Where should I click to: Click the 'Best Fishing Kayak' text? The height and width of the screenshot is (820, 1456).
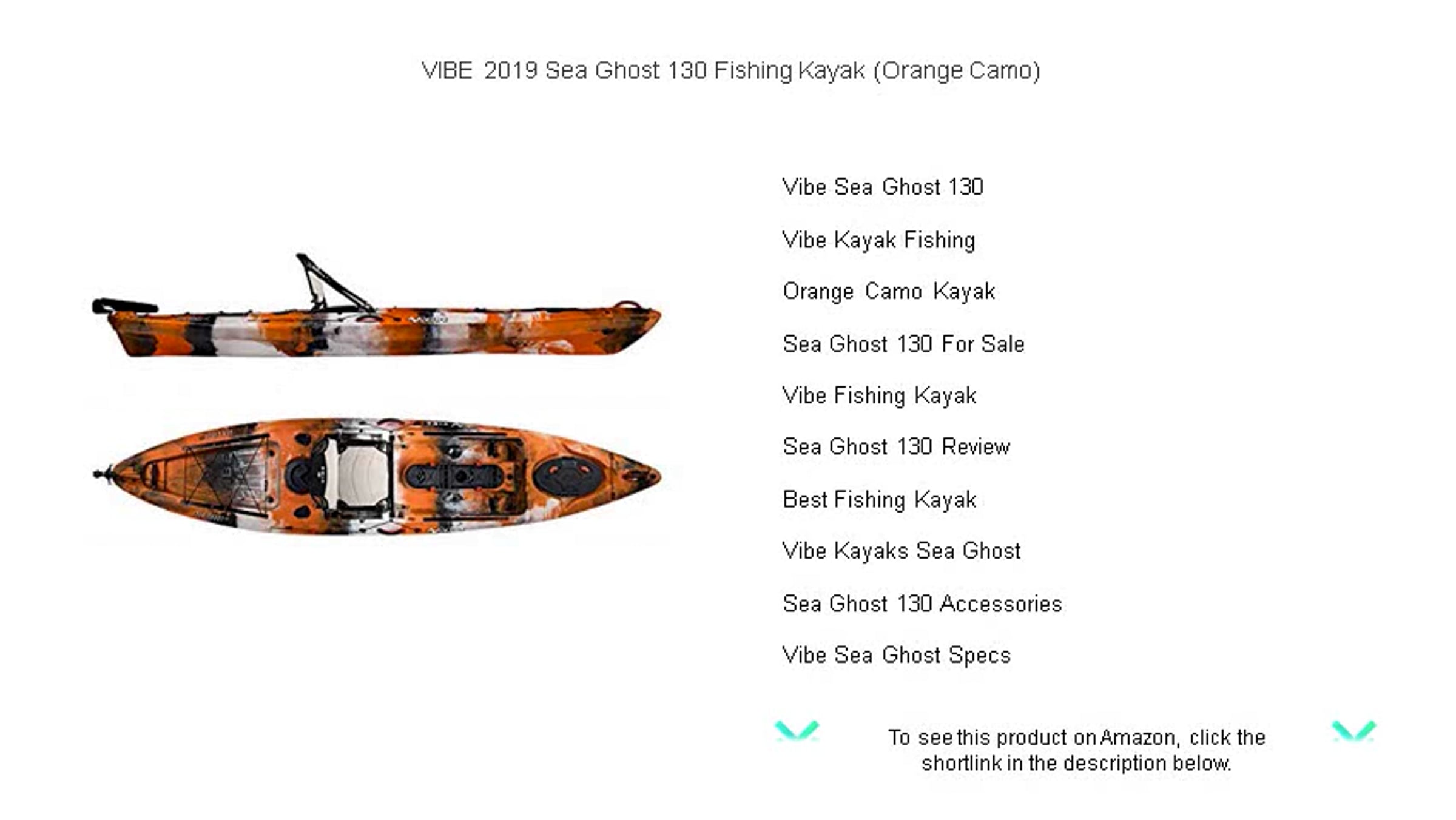point(879,500)
